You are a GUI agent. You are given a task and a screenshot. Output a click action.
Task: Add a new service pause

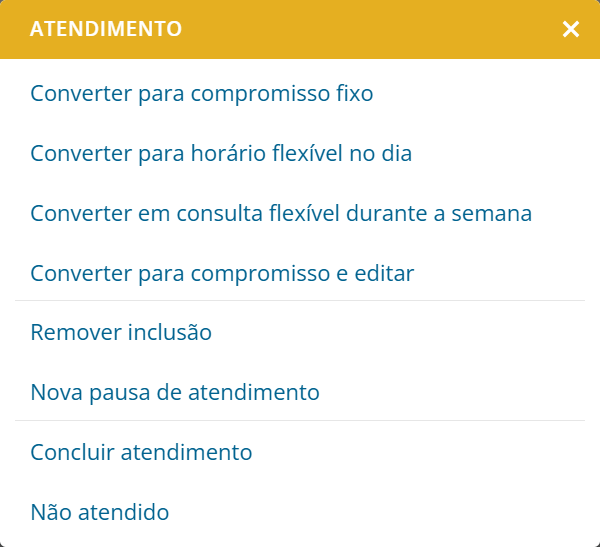coord(175,392)
